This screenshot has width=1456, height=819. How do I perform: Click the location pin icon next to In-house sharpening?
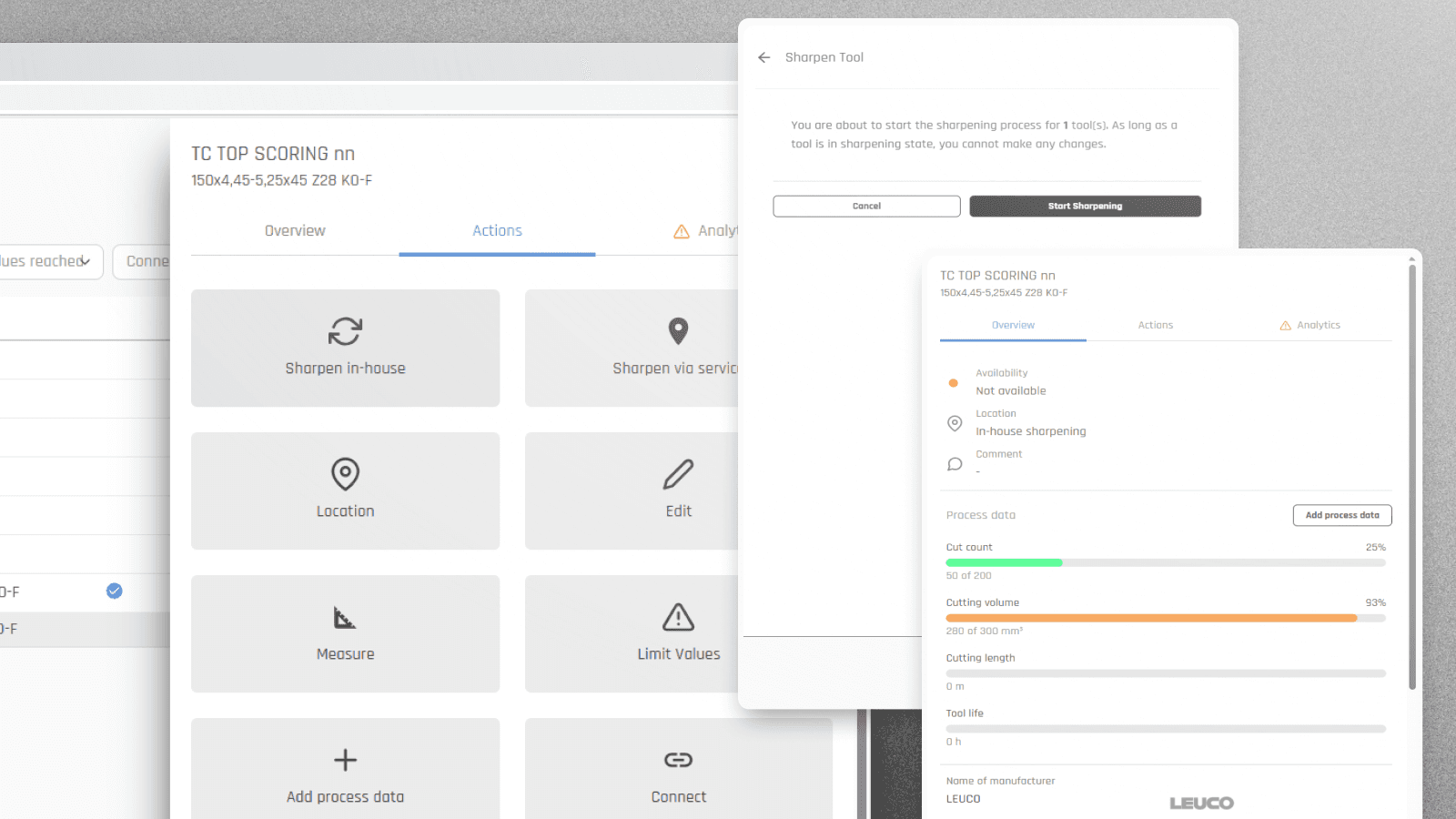(955, 423)
